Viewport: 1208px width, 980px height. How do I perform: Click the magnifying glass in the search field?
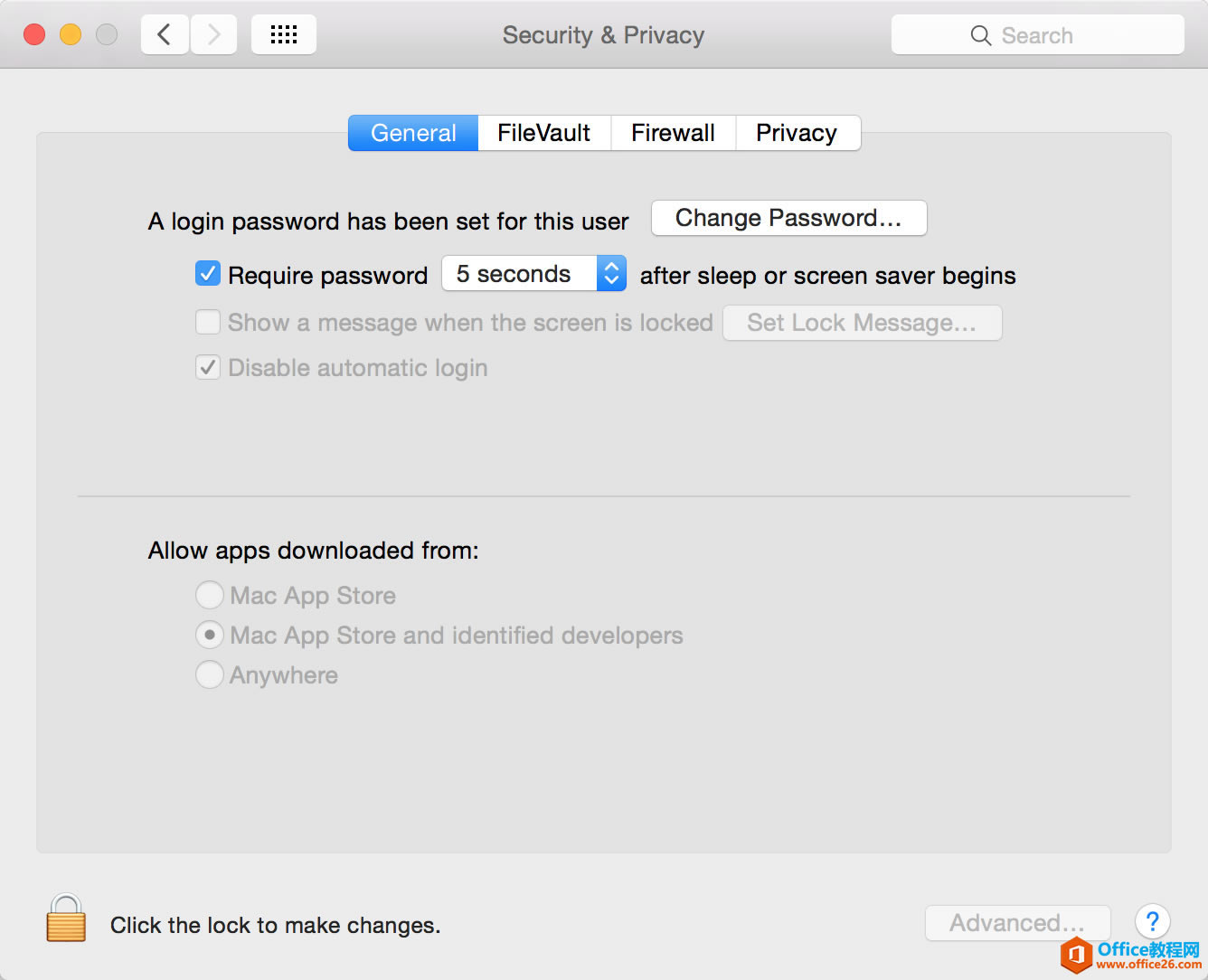coord(981,35)
